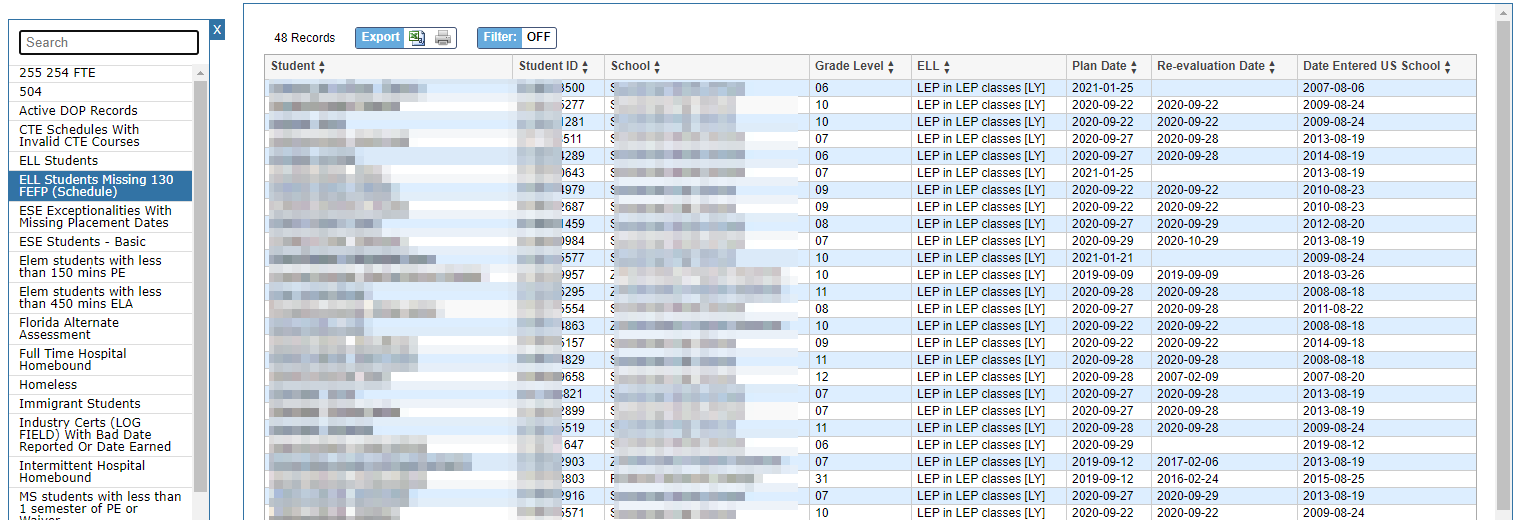Open the 504 report
1521x520 pixels.
(100, 92)
